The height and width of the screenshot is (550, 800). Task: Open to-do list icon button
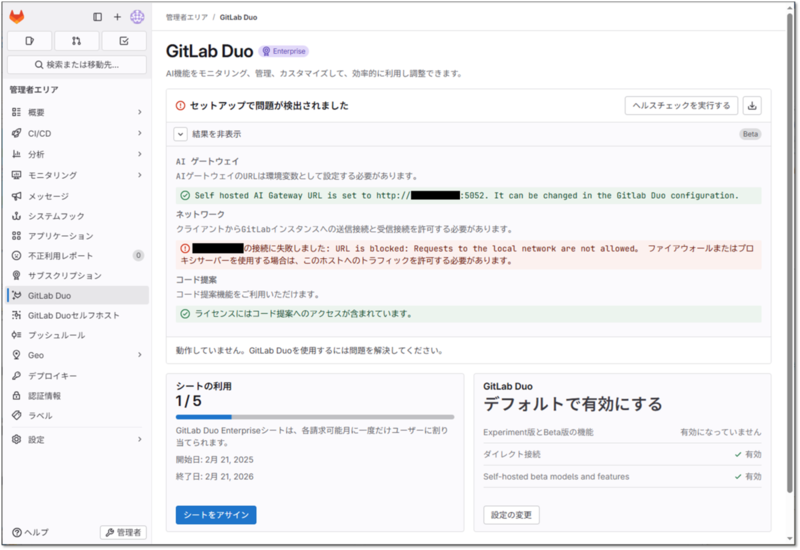[x=124, y=41]
